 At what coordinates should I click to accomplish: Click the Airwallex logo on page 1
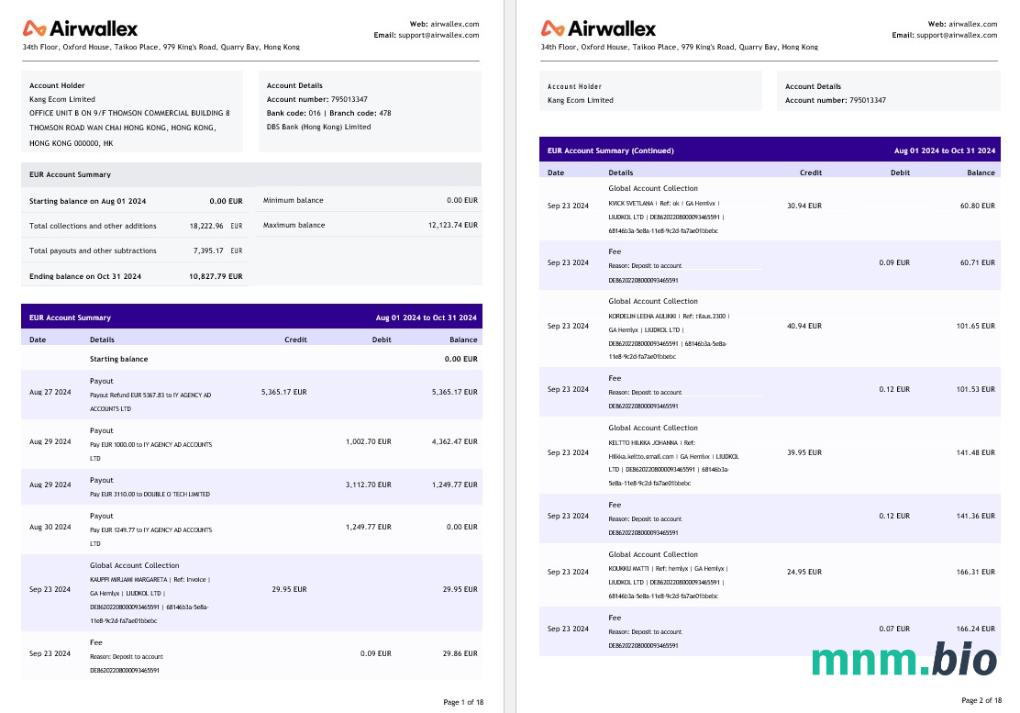click(x=80, y=28)
